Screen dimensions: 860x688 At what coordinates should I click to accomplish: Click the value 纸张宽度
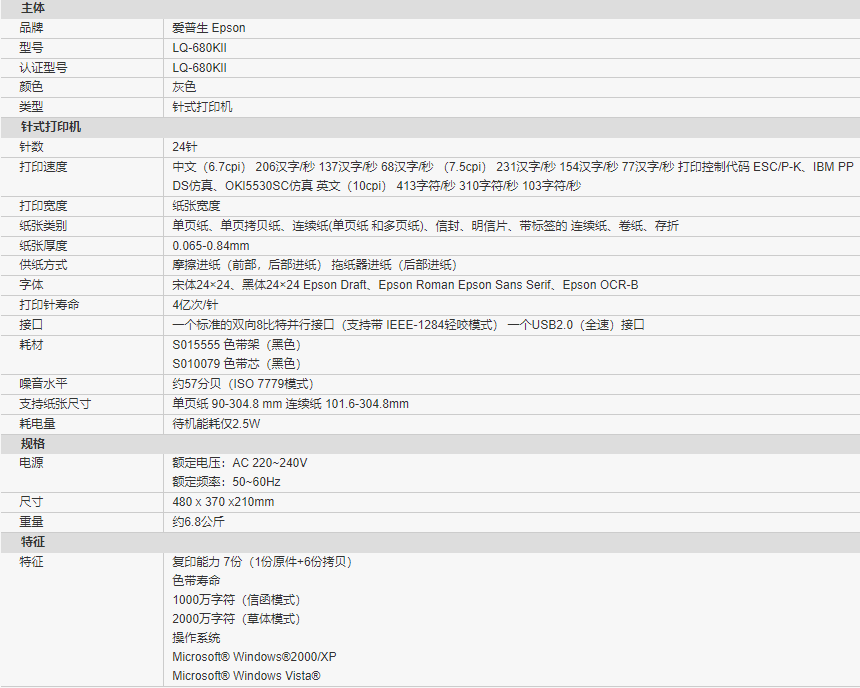[x=196, y=206]
